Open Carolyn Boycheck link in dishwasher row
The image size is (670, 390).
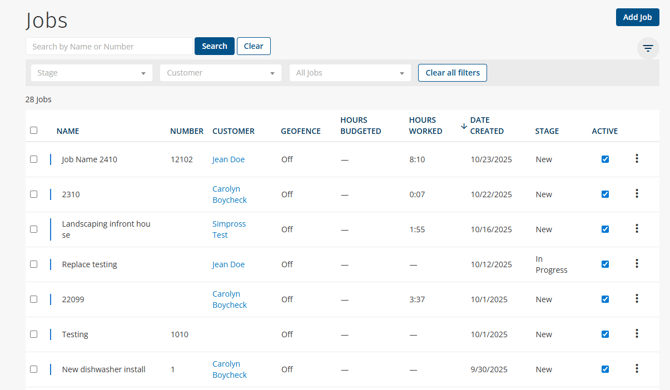tap(229, 369)
